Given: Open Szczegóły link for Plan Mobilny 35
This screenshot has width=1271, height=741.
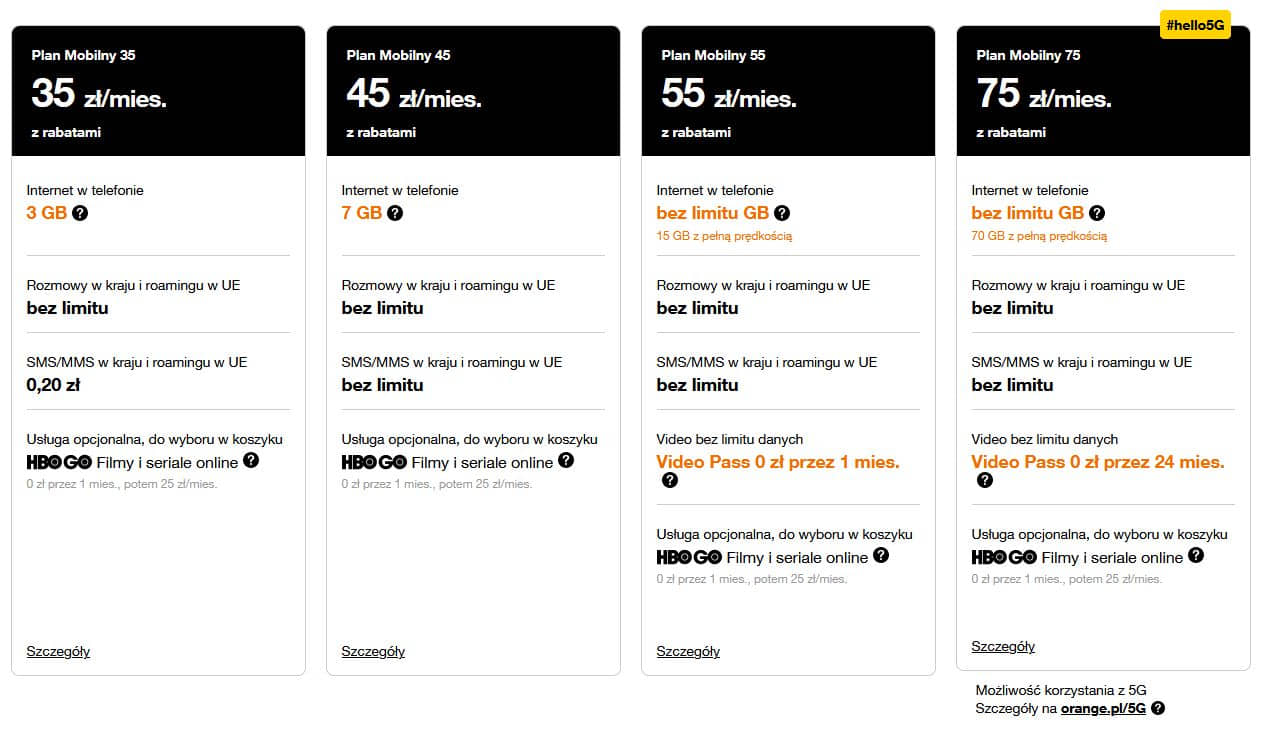Looking at the screenshot, I should (58, 651).
